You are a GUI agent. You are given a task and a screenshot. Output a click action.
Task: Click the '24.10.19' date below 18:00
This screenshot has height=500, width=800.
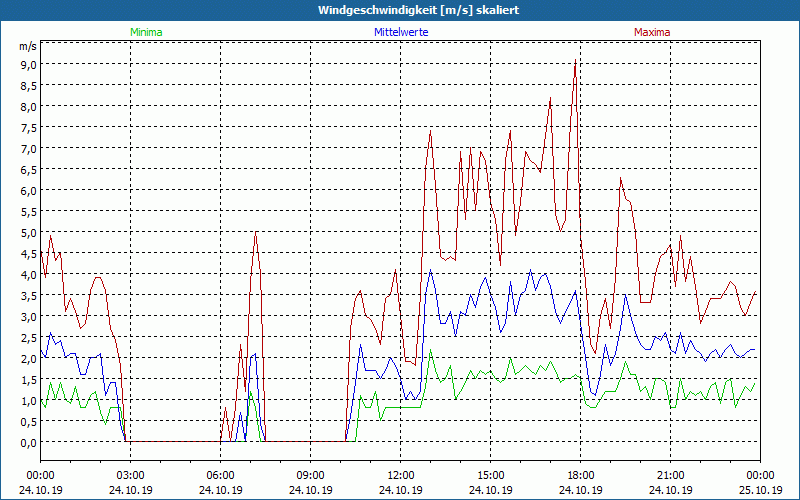click(x=581, y=490)
